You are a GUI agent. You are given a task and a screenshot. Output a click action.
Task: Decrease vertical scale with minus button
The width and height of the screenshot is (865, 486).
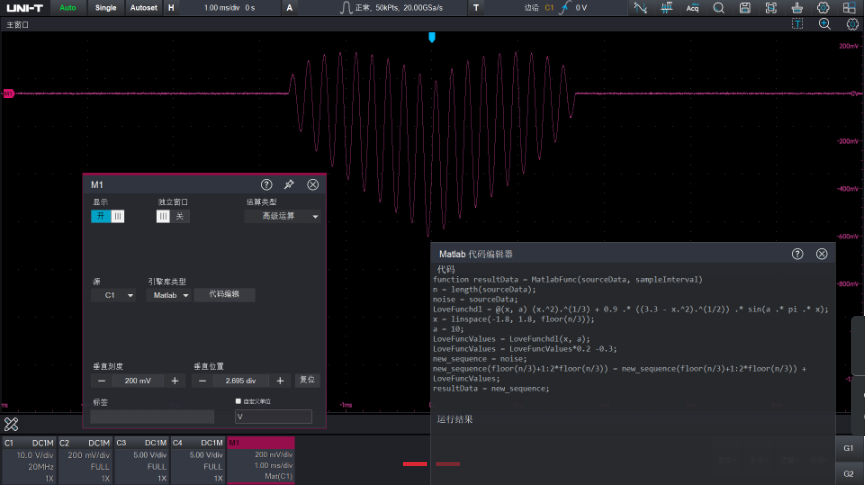pyautogui.click(x=102, y=381)
